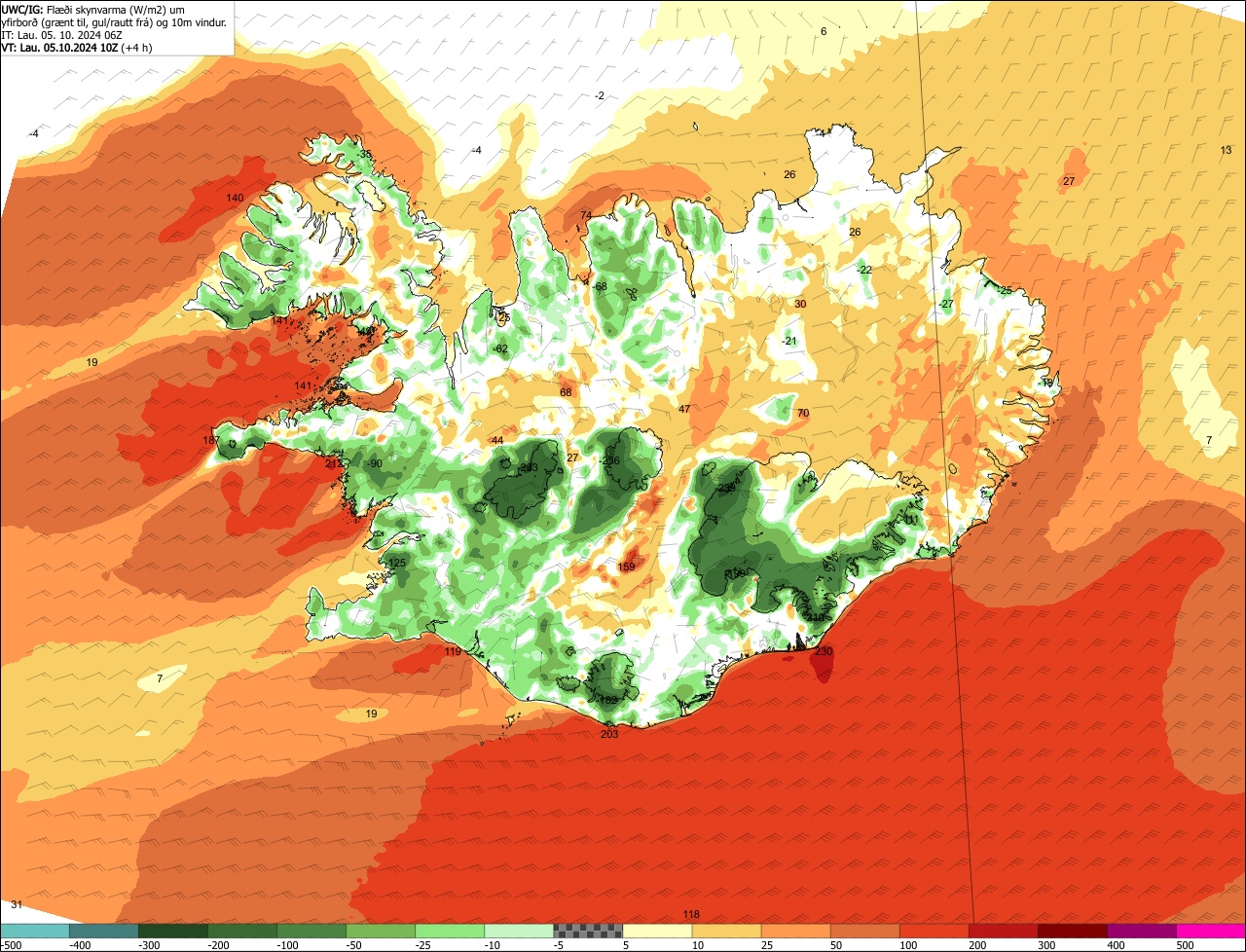Click the map value '-68' in north Iceland
Screen dimensions: 1246x952
pos(600,286)
